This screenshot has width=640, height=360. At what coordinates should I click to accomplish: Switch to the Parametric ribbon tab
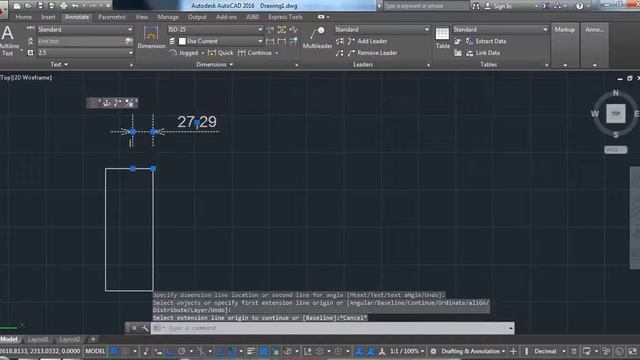[x=112, y=17]
